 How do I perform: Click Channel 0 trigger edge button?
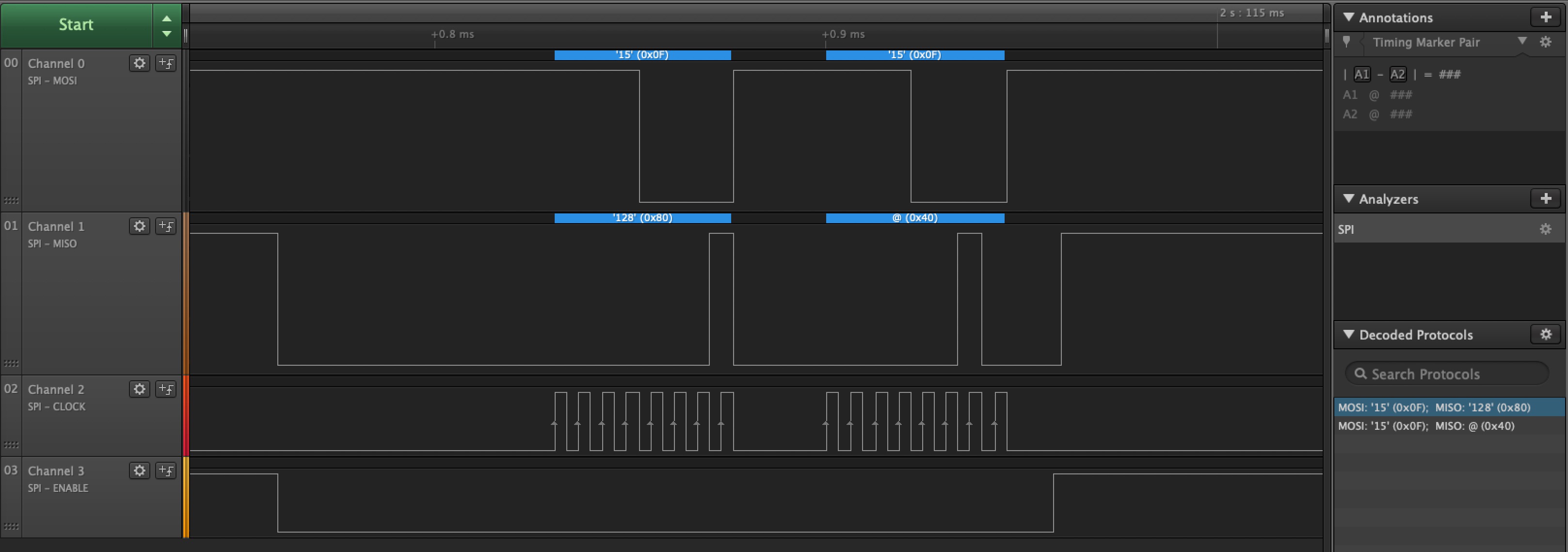click(x=165, y=64)
